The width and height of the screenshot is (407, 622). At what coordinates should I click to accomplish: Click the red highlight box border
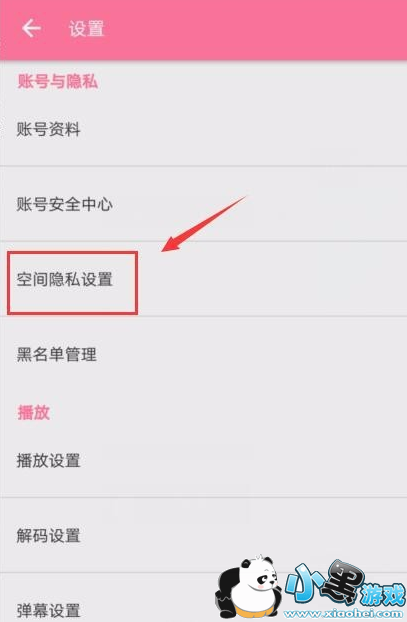pos(73,252)
